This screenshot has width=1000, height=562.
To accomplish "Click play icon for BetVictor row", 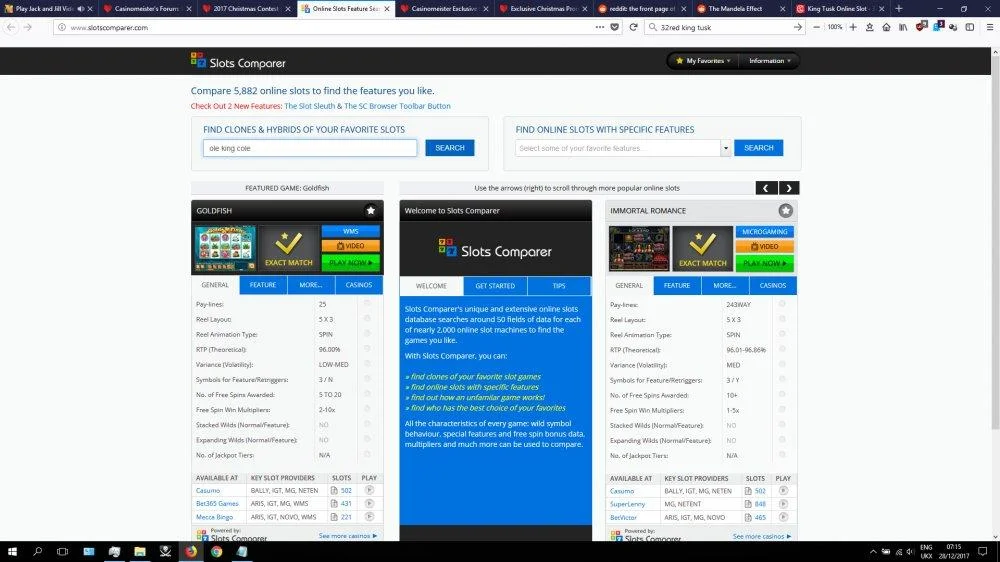I will tap(783, 517).
